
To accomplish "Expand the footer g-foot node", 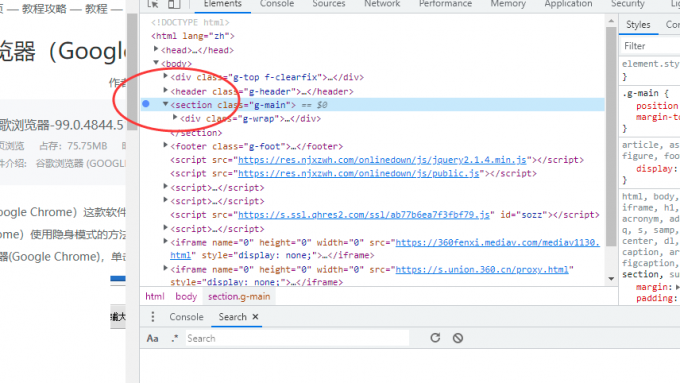I will point(165,145).
